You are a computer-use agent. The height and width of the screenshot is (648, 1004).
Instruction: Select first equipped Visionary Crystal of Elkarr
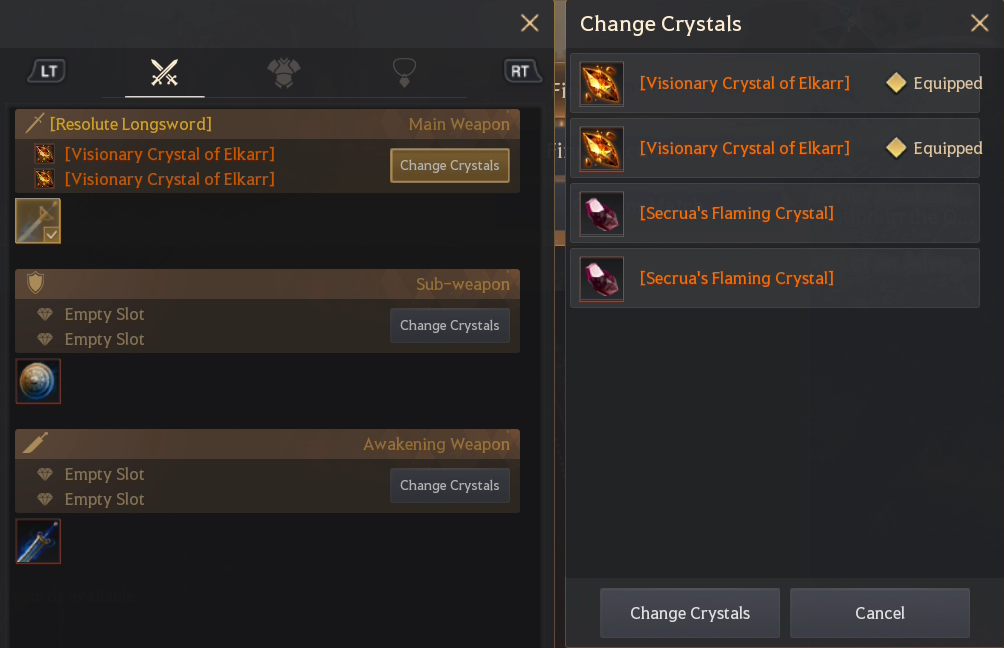(x=775, y=83)
